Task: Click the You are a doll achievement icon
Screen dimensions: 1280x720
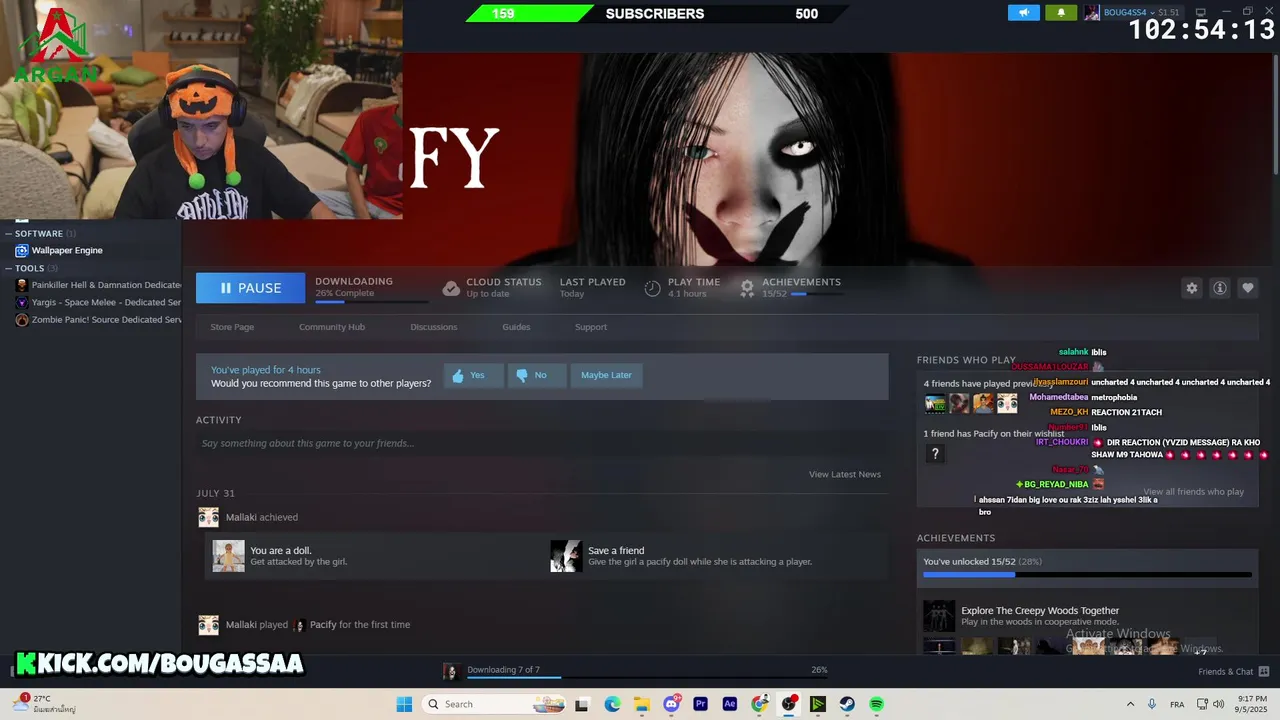Action: tap(228, 556)
